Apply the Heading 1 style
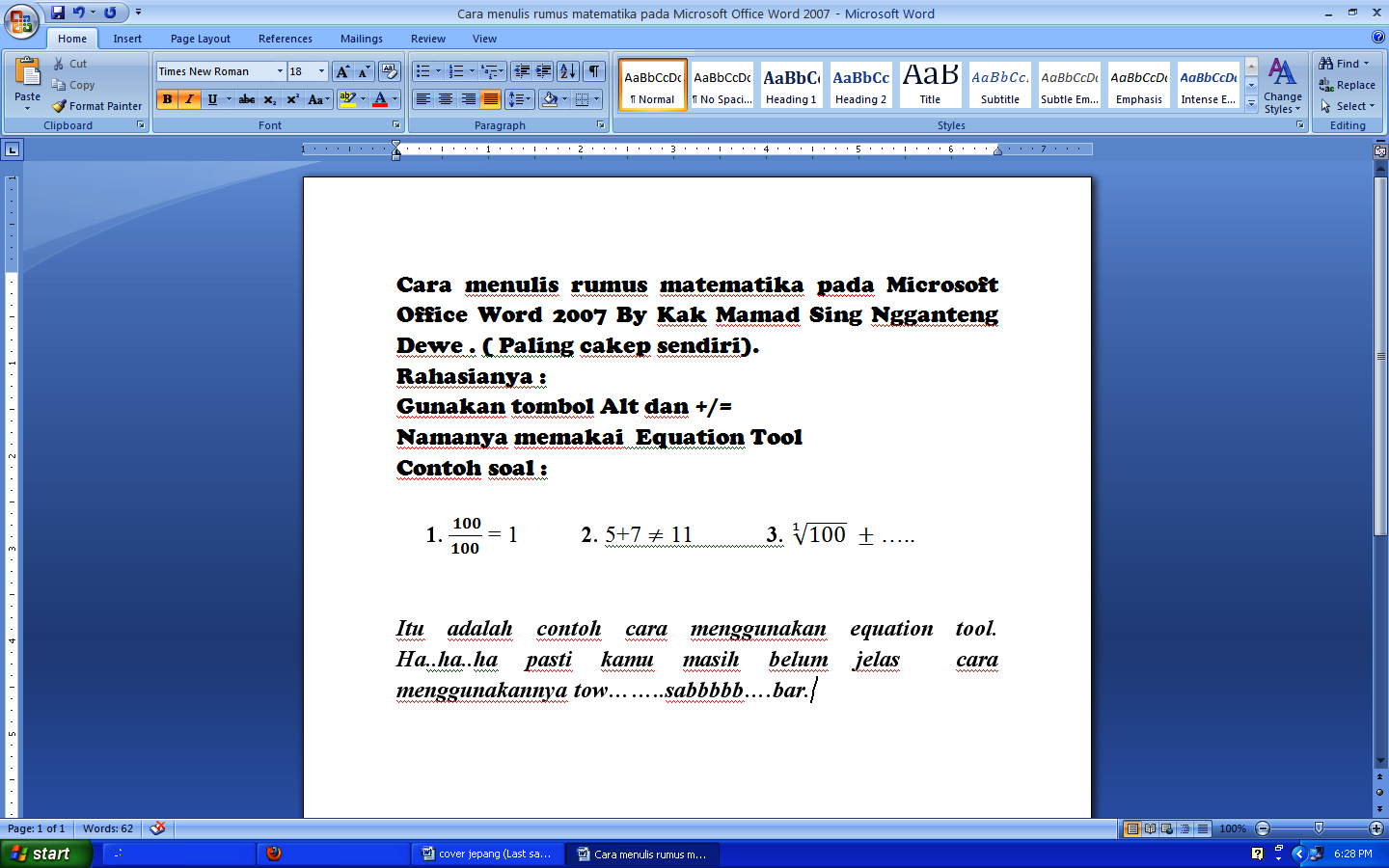 click(791, 85)
